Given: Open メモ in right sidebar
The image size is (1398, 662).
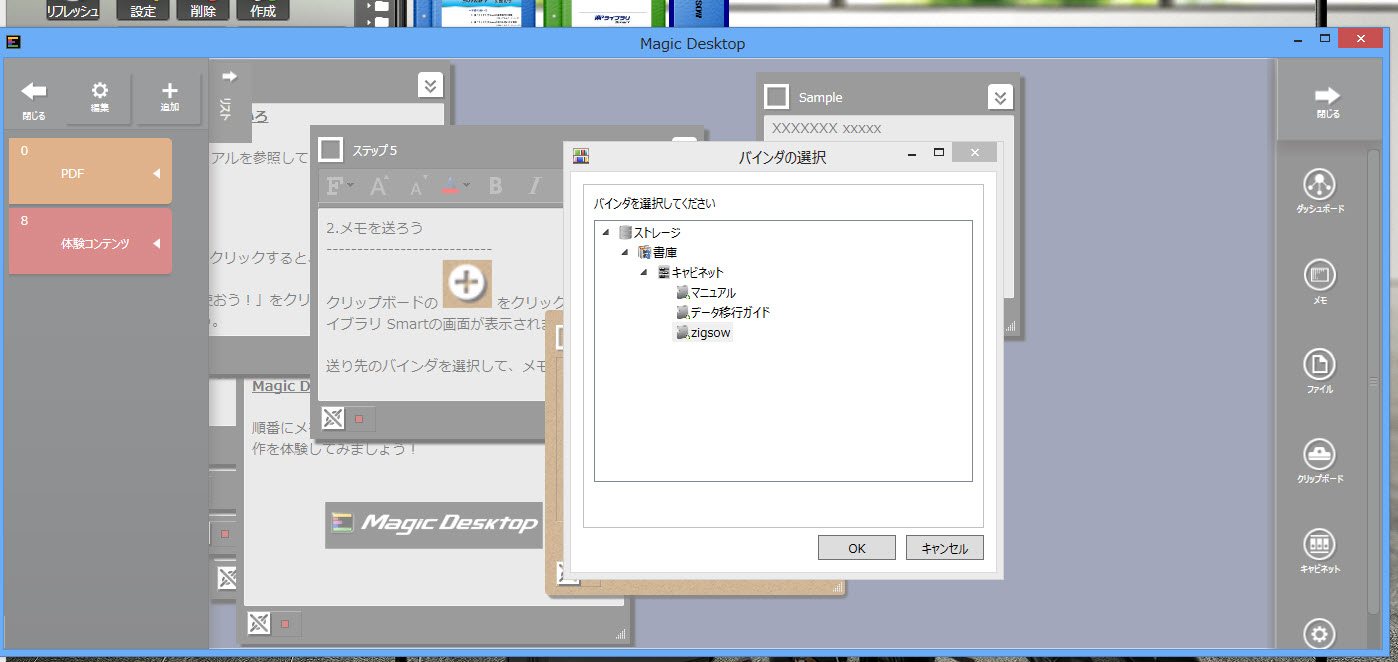Looking at the screenshot, I should click(1320, 282).
